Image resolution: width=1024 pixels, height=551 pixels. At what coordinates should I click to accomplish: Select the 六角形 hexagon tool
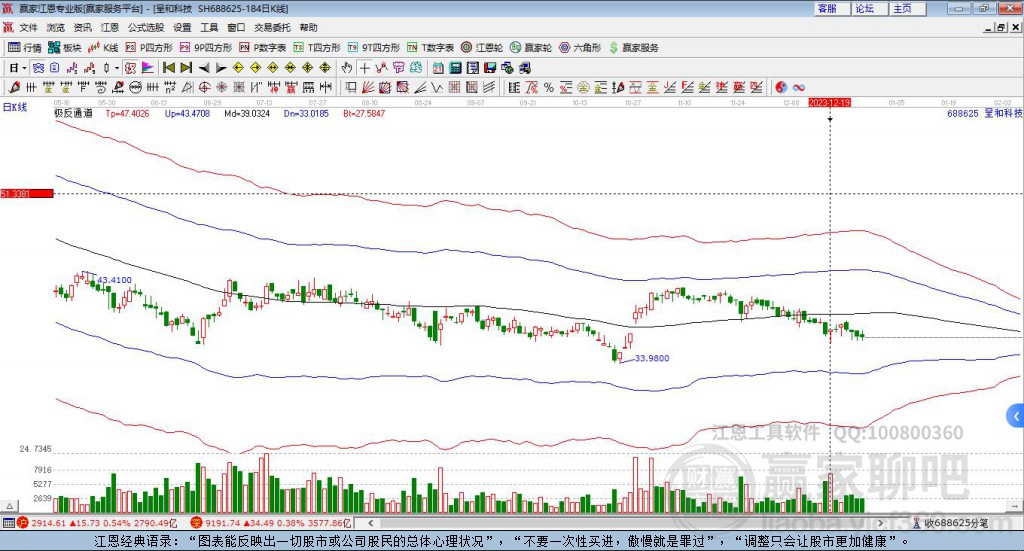[x=580, y=48]
